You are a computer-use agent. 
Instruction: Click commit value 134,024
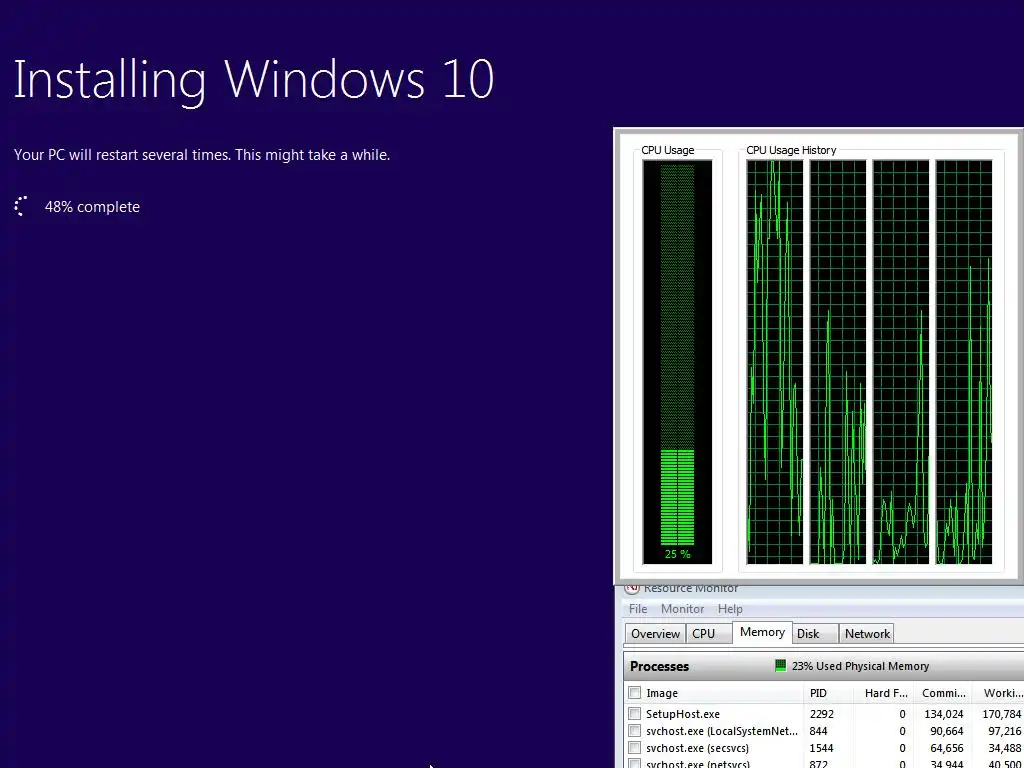tap(944, 714)
